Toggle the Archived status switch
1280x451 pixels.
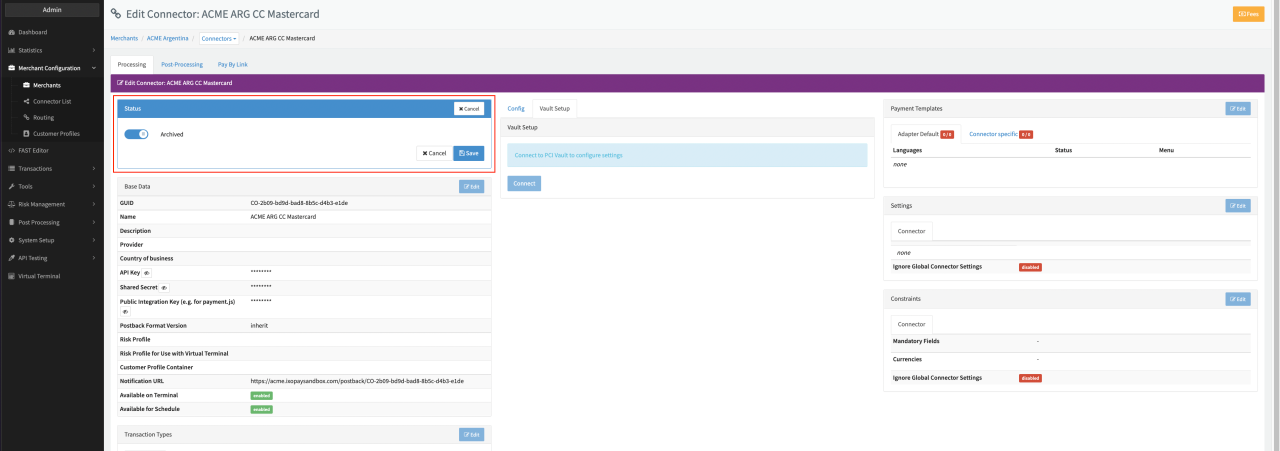[136, 133]
